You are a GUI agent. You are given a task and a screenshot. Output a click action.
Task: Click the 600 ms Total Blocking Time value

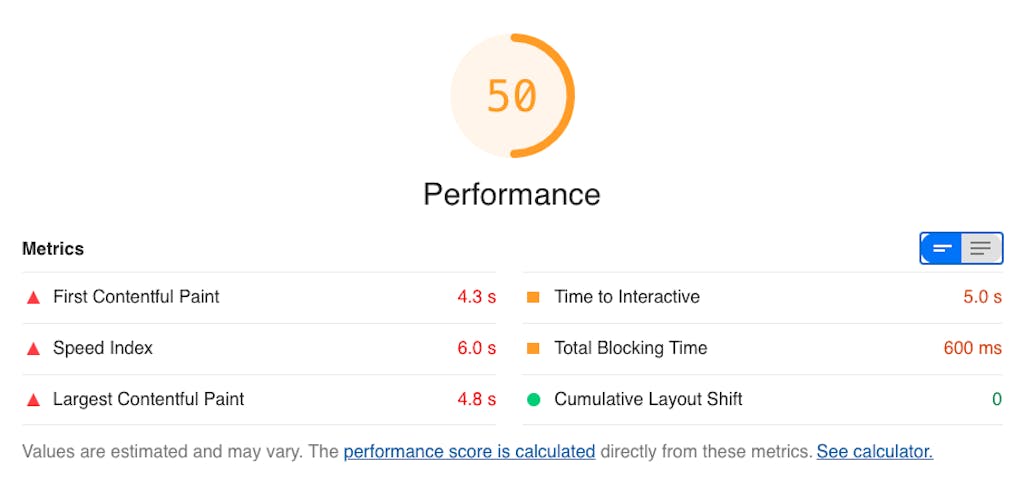(972, 349)
